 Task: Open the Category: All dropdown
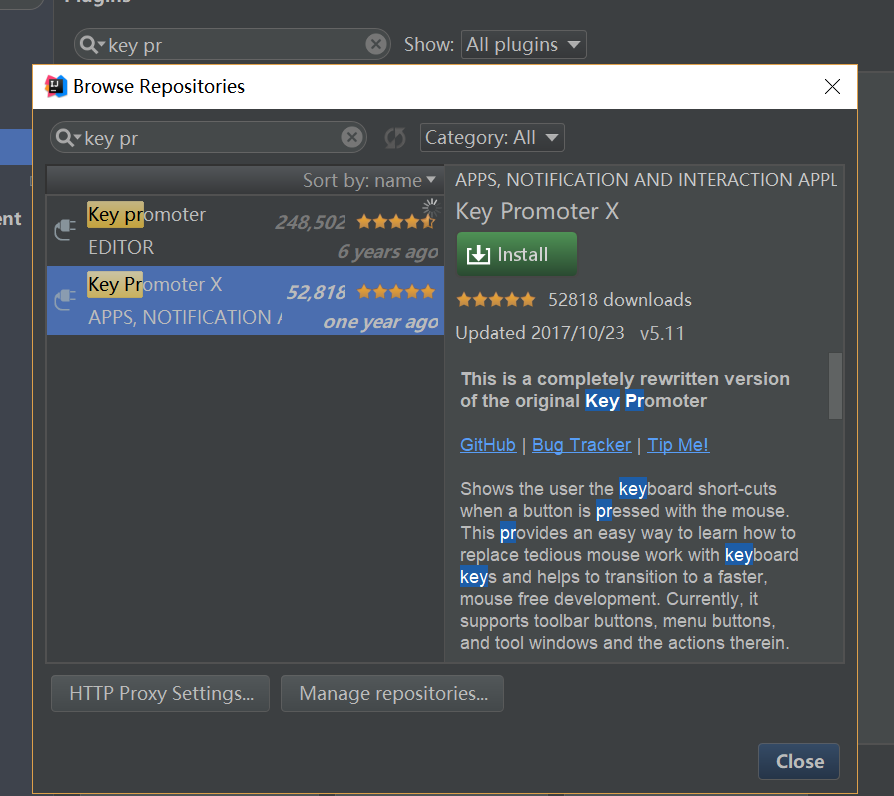pos(492,137)
